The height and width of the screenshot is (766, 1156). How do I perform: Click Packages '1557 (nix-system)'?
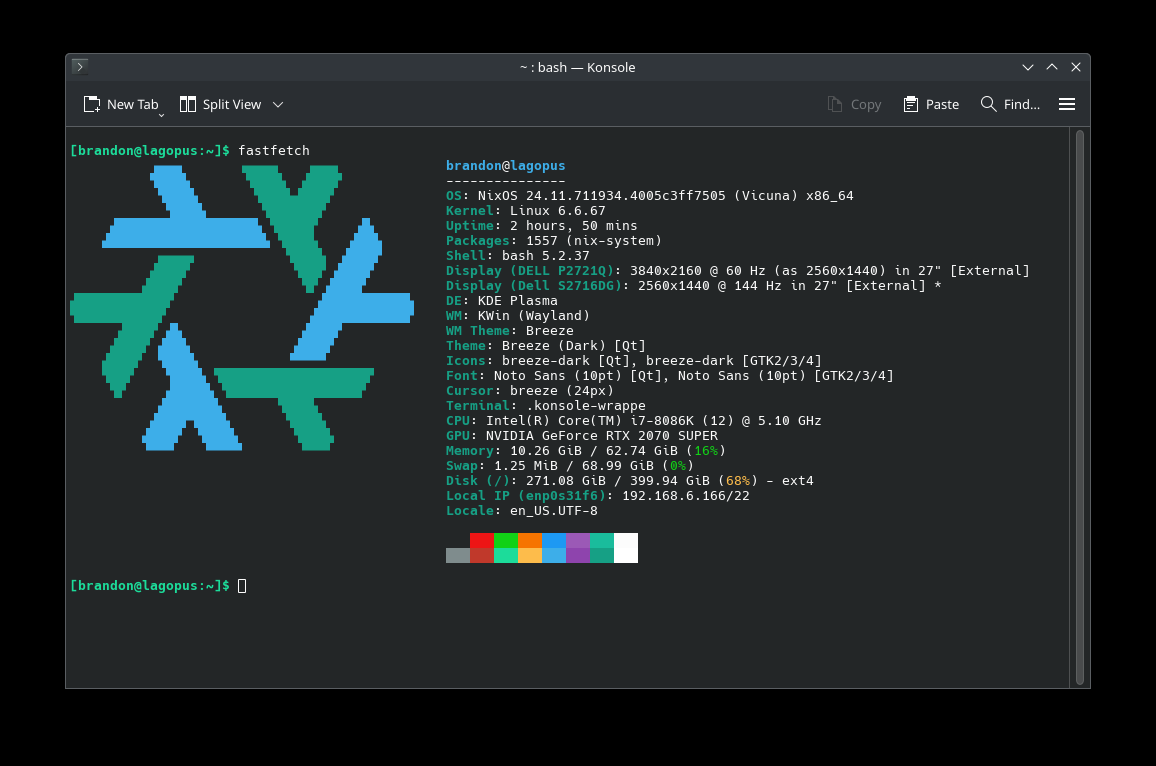[x=554, y=241]
